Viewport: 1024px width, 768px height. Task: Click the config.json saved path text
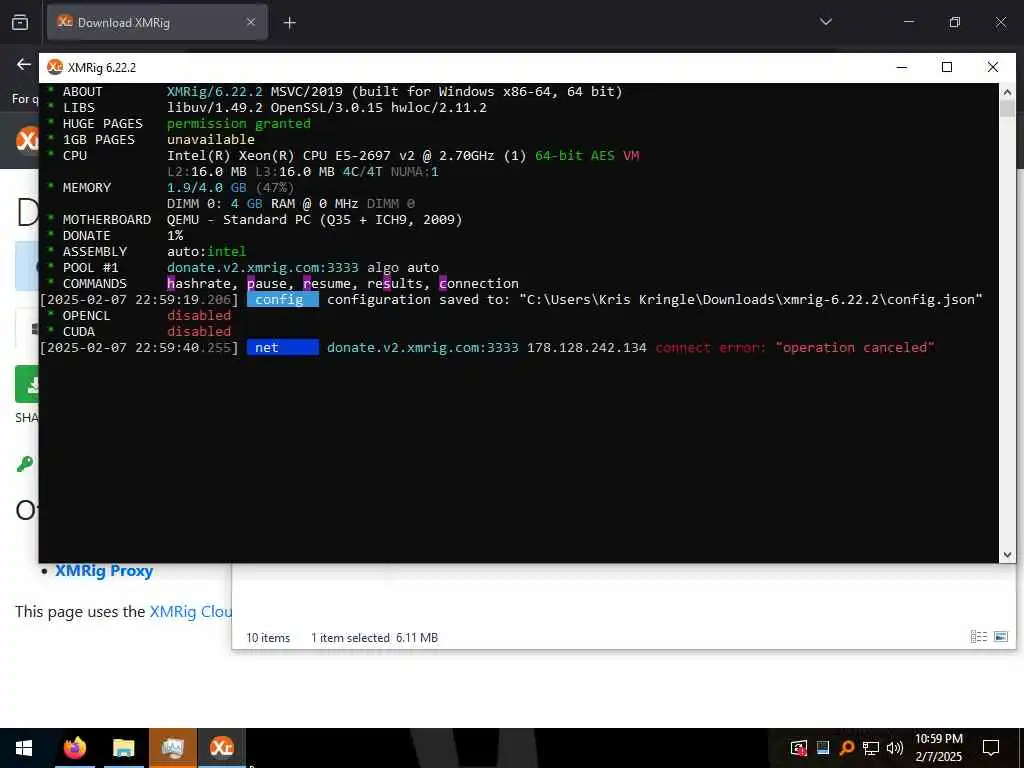750,300
